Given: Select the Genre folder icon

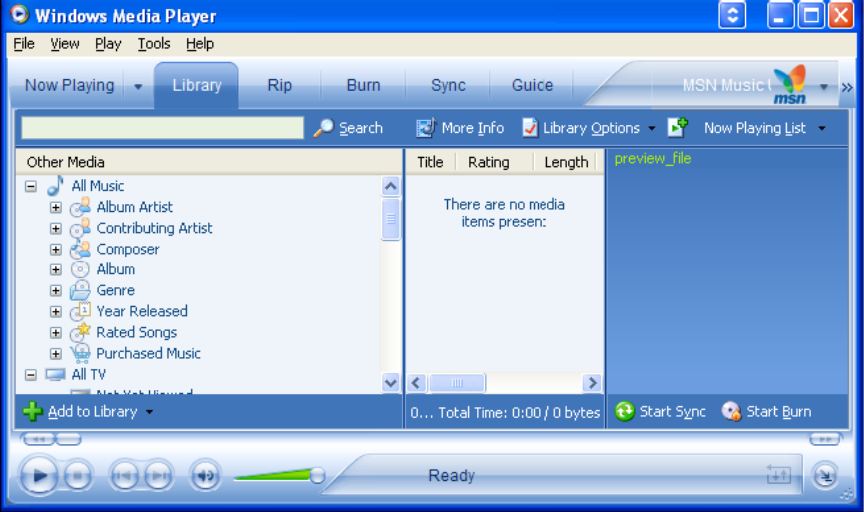Looking at the screenshot, I should 80,290.
